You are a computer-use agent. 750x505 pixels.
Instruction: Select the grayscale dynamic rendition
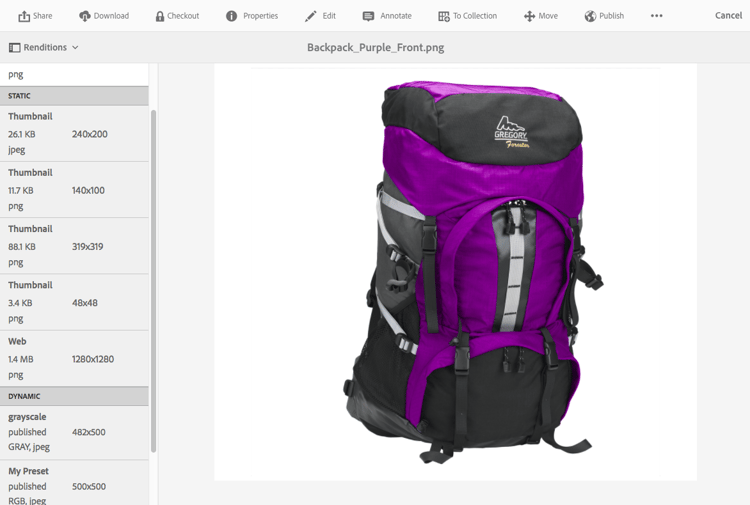pos(74,432)
